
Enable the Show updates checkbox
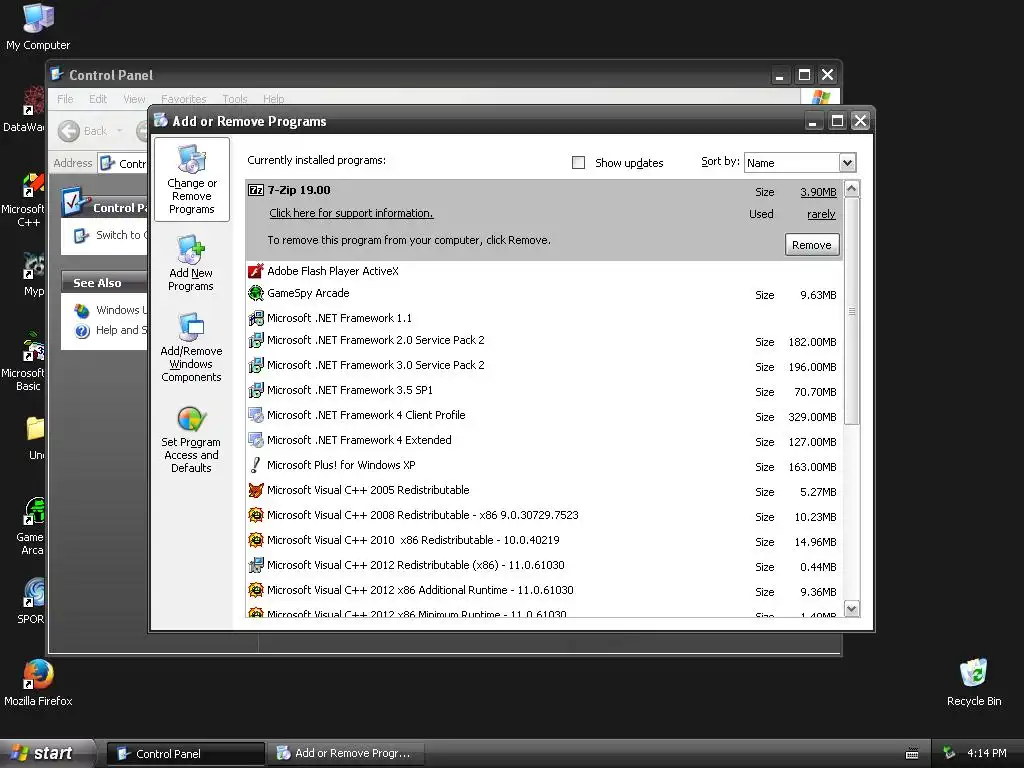[579, 163]
